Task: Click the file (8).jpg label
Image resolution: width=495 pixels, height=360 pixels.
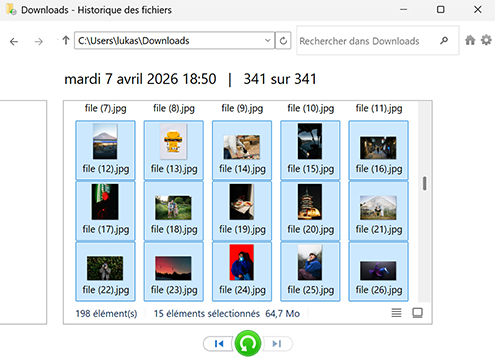Action: 174,108
